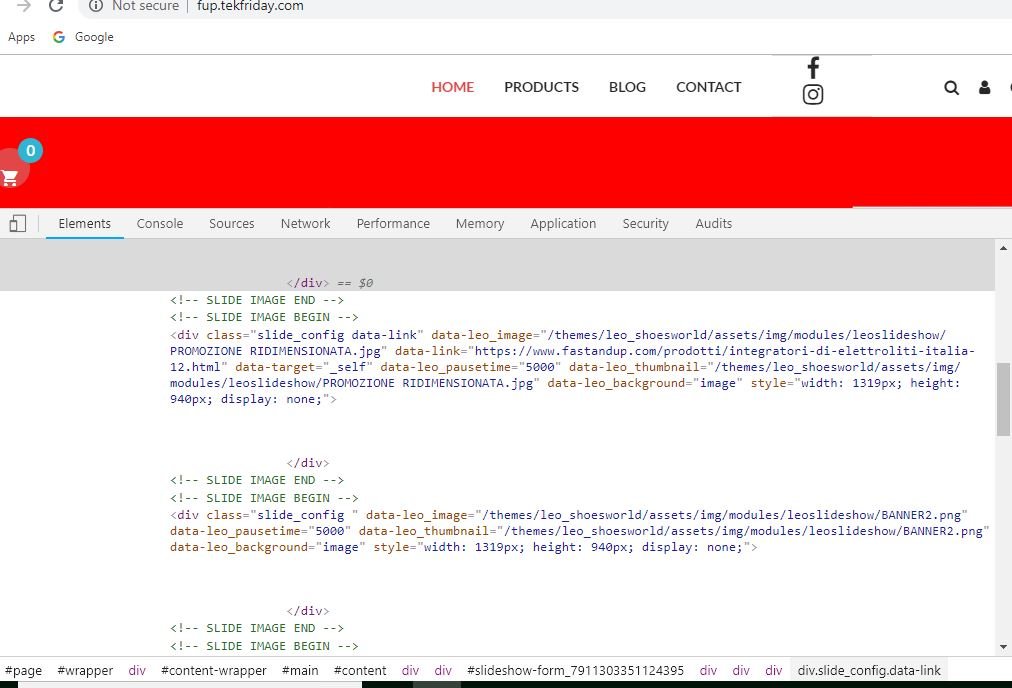Click the browser forward arrow

[x=23, y=6]
